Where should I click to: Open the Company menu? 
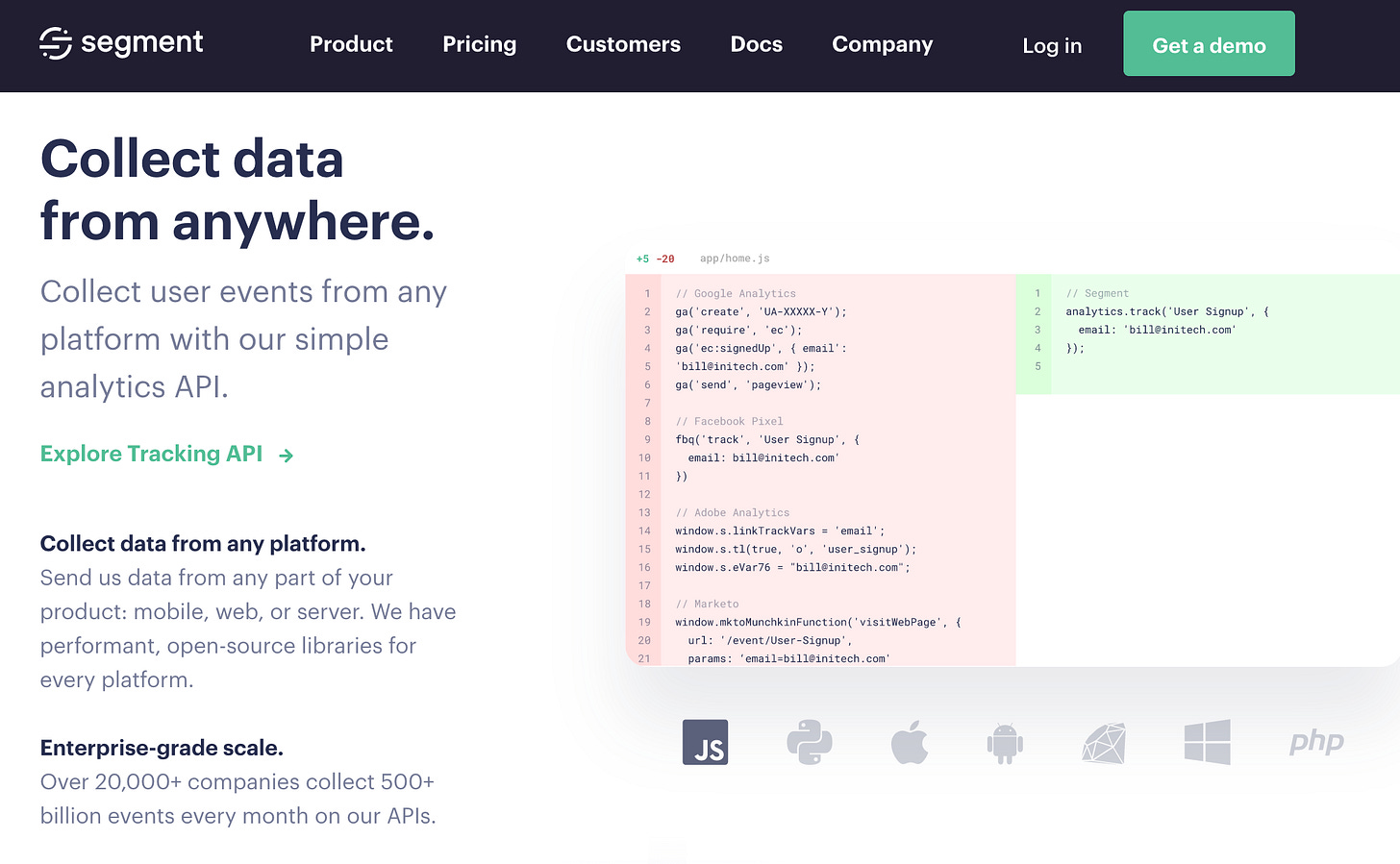(882, 44)
